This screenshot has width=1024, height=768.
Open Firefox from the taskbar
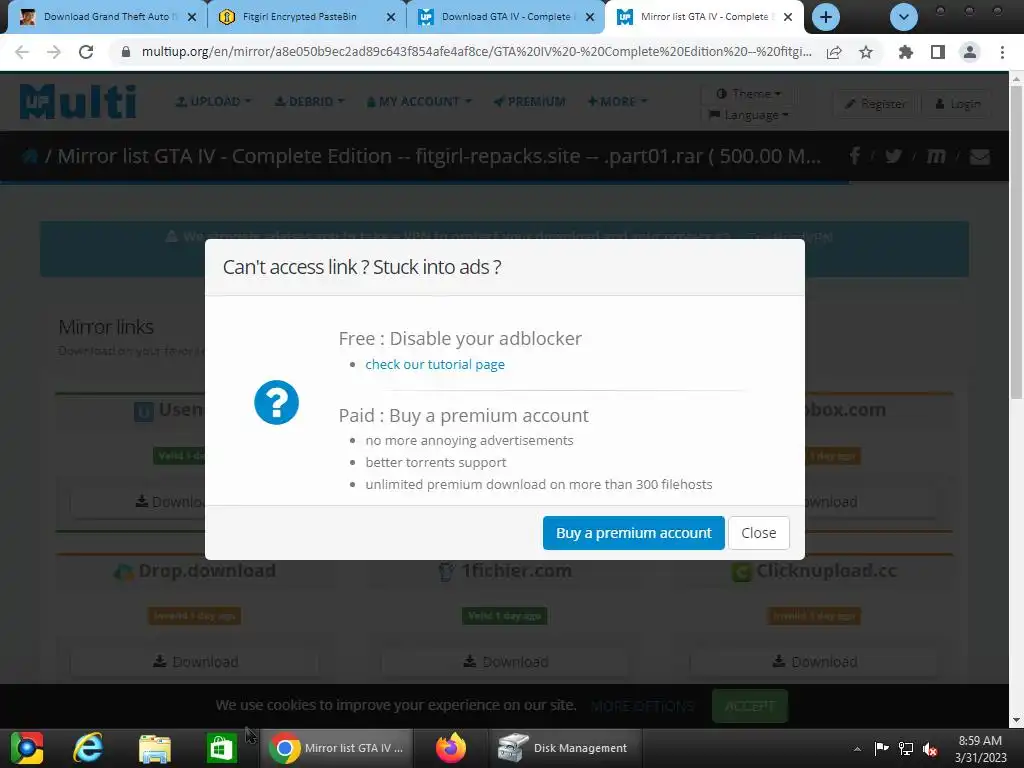pyautogui.click(x=451, y=748)
